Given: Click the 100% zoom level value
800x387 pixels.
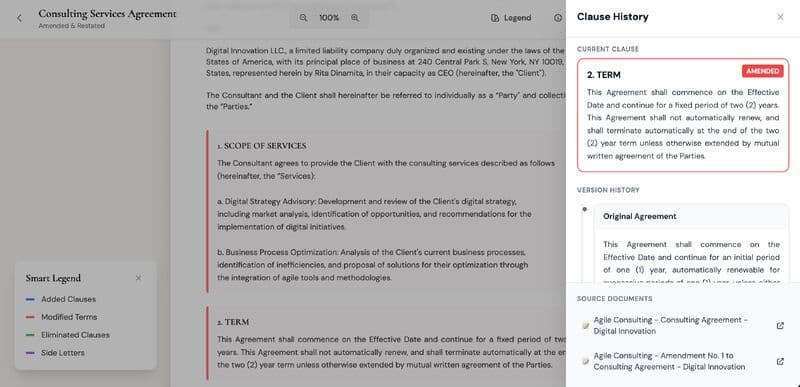Looking at the screenshot, I should pyautogui.click(x=329, y=18).
